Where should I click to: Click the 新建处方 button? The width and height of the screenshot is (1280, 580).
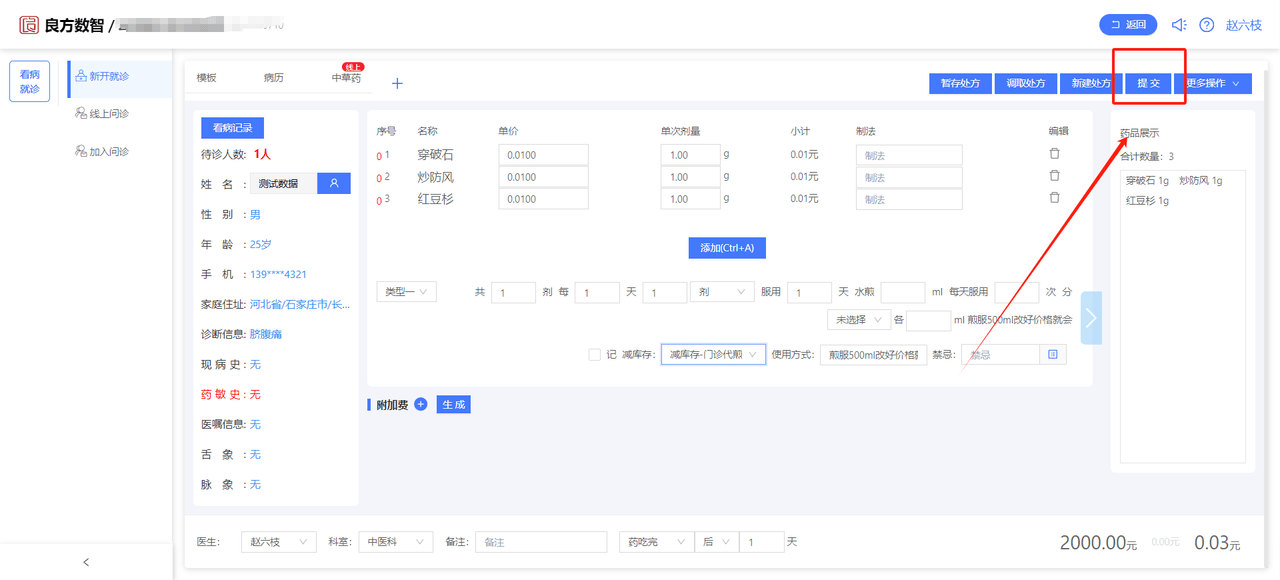pyautogui.click(x=1091, y=84)
